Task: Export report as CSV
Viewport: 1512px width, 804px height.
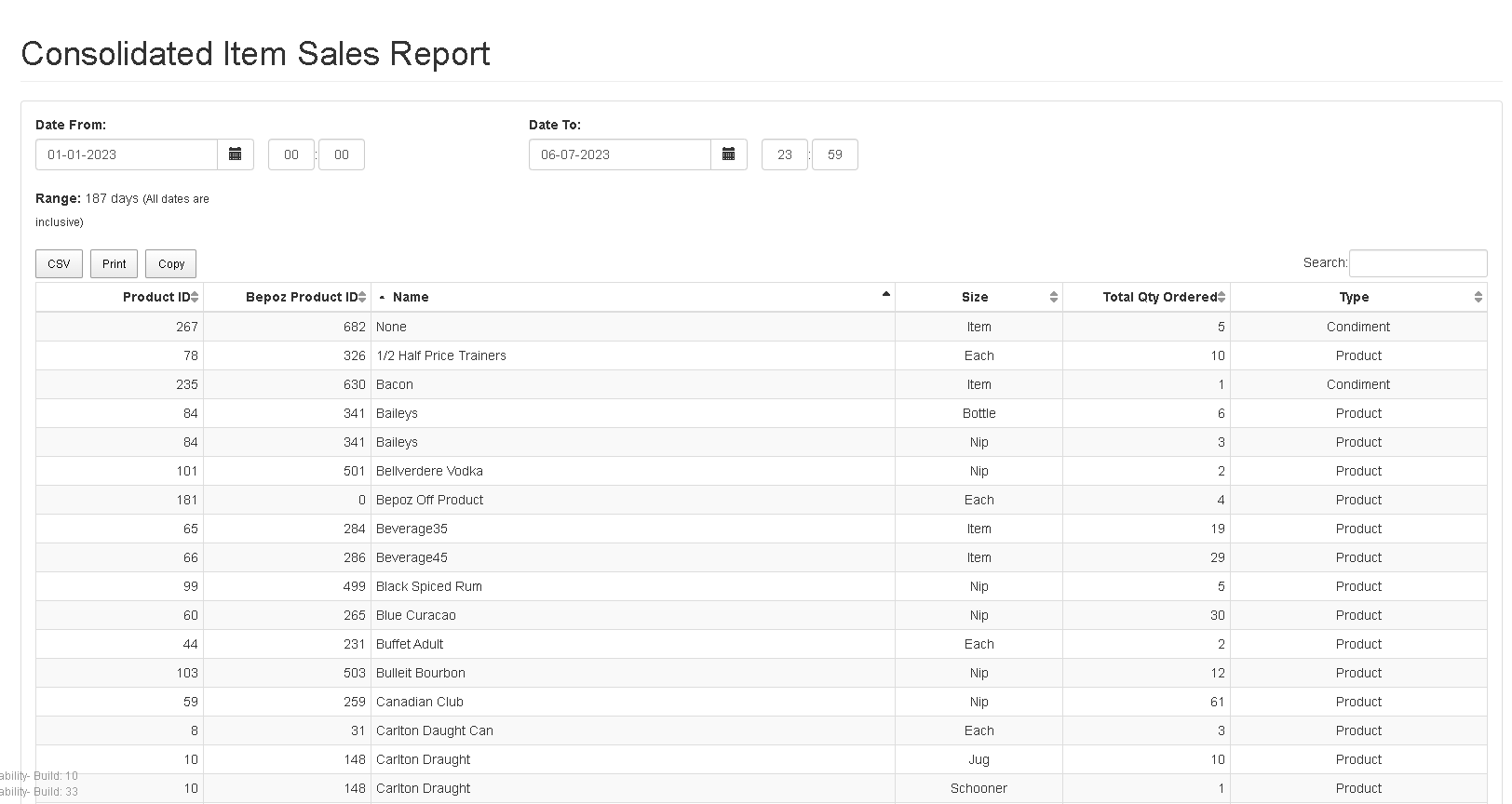Action: pos(59,264)
